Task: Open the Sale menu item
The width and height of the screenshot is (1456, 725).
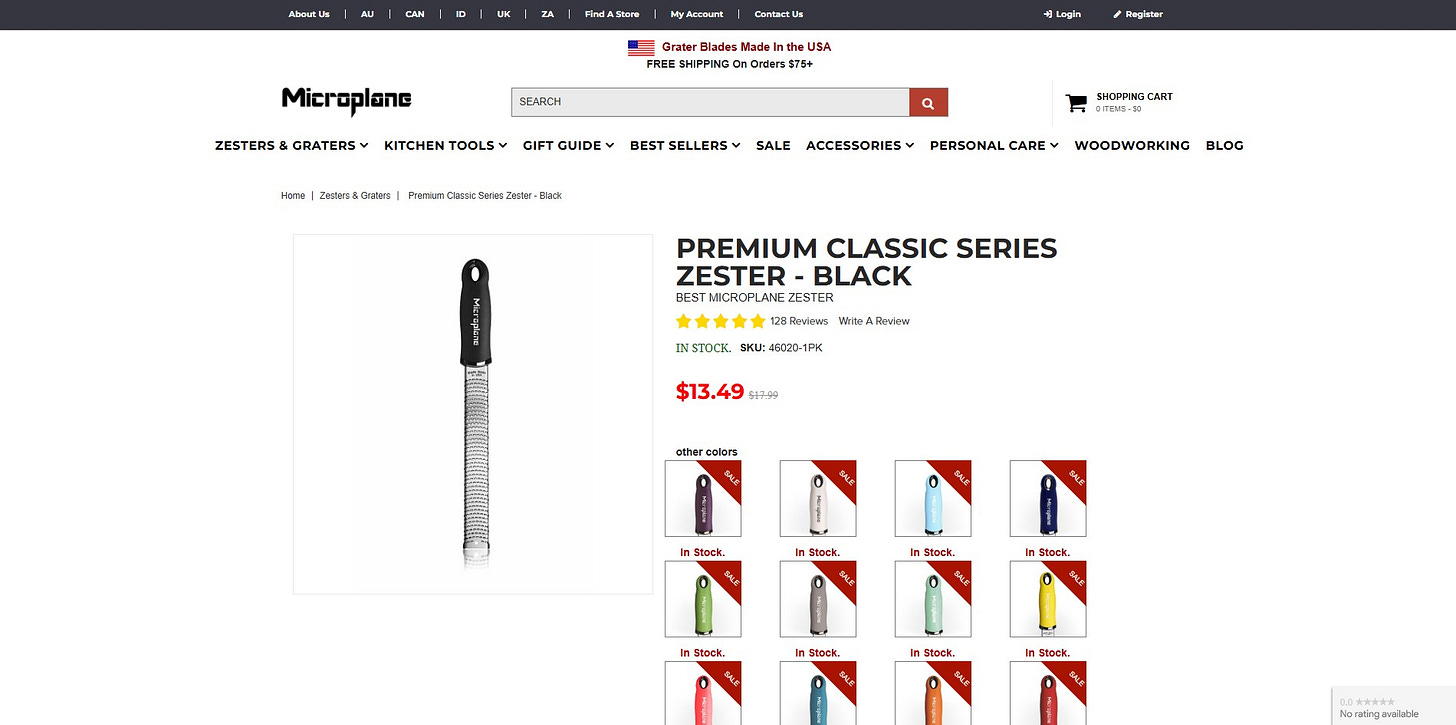Action: (773, 145)
